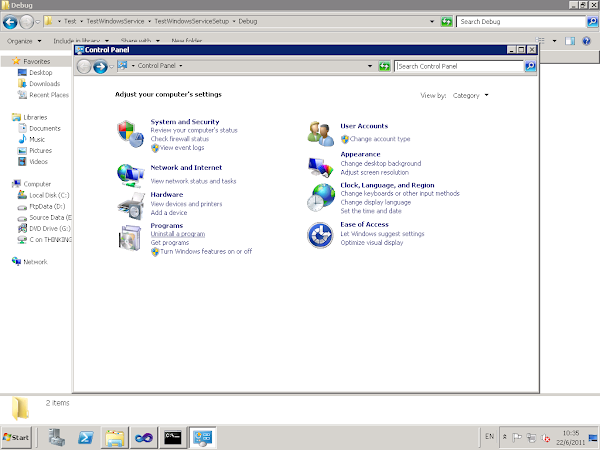Click in Search Debug field
The width and height of the screenshot is (600, 450).
(521, 22)
